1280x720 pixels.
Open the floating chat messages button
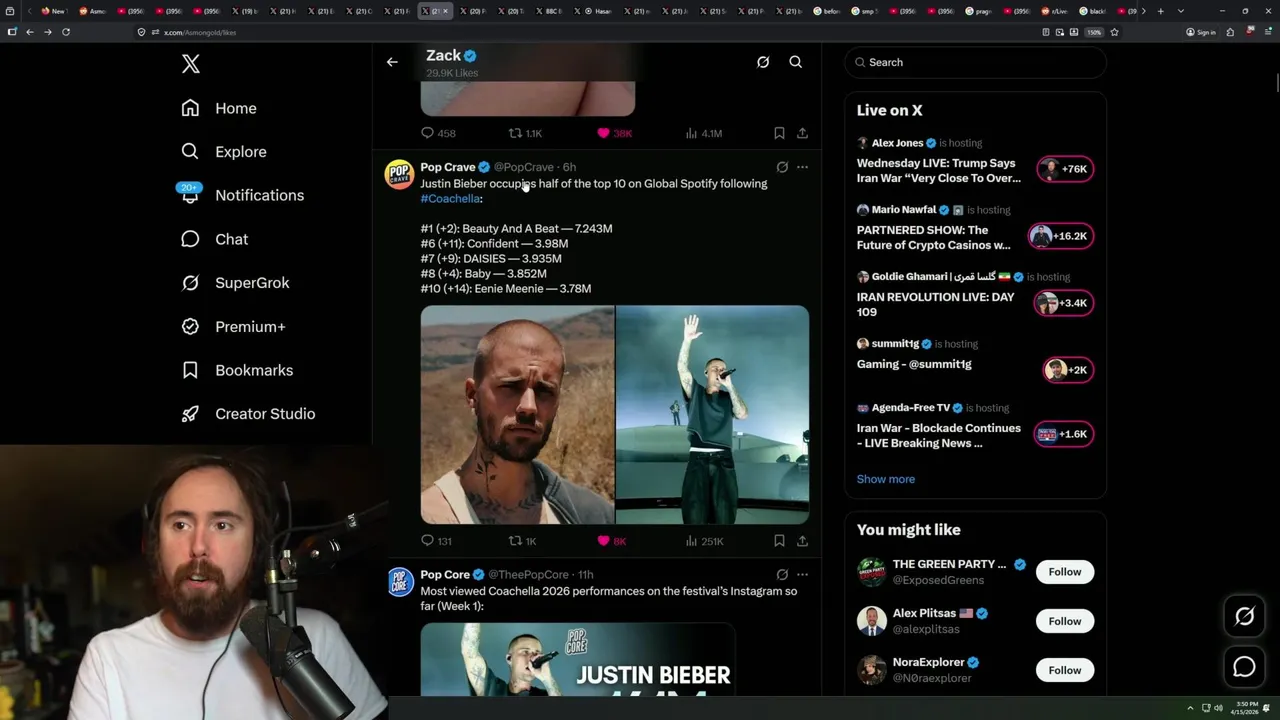click(1244, 667)
